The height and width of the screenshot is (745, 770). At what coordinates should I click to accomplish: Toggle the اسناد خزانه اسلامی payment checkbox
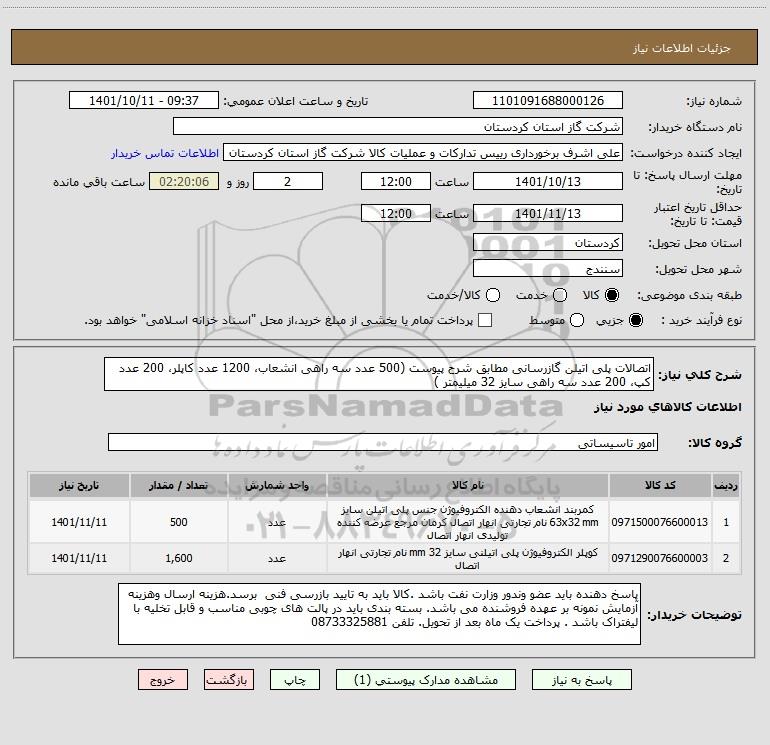click(485, 320)
